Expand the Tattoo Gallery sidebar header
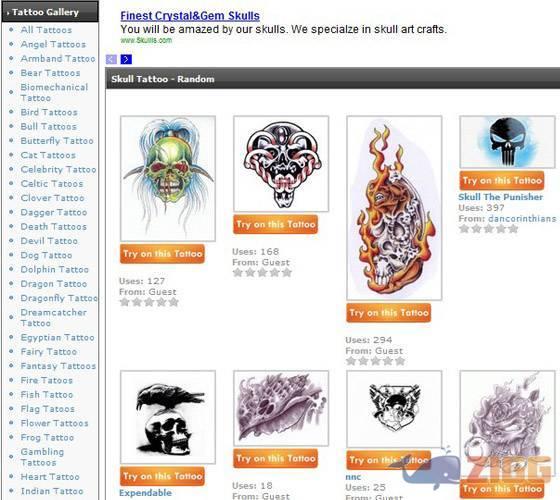560x500 pixels. coord(50,12)
